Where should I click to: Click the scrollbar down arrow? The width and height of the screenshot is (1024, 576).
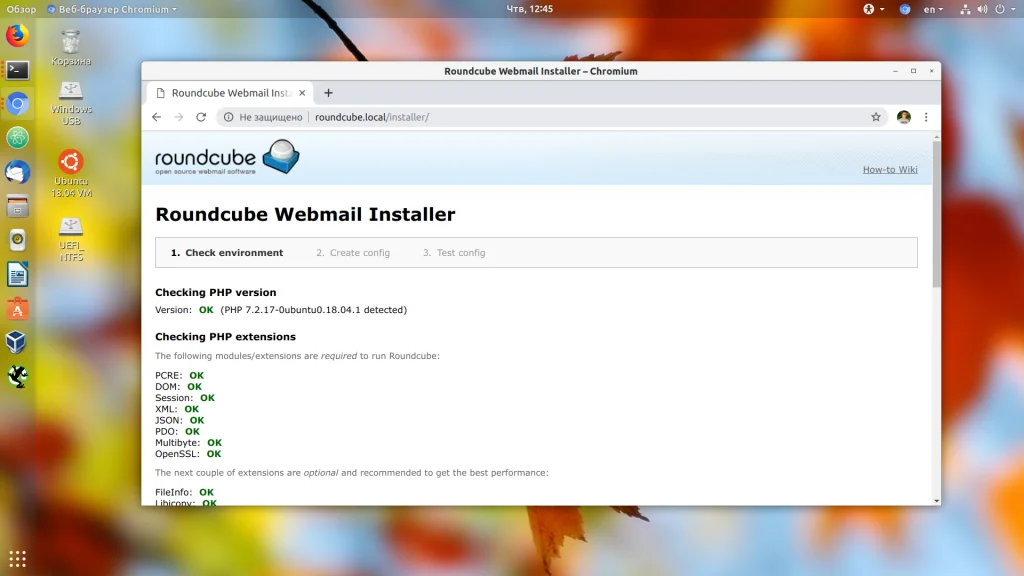pyautogui.click(x=936, y=501)
